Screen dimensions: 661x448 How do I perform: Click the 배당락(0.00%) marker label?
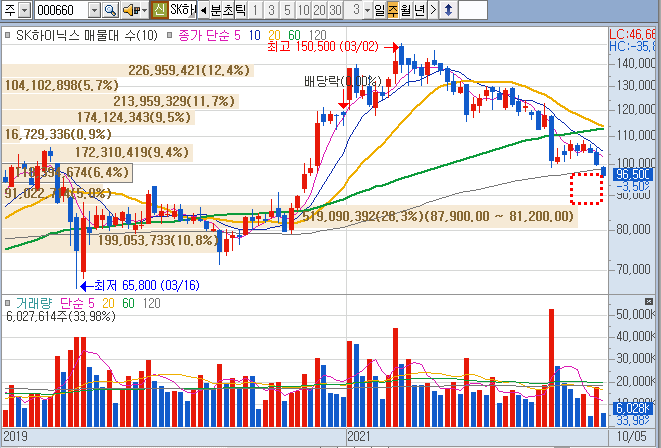[x=343, y=80]
